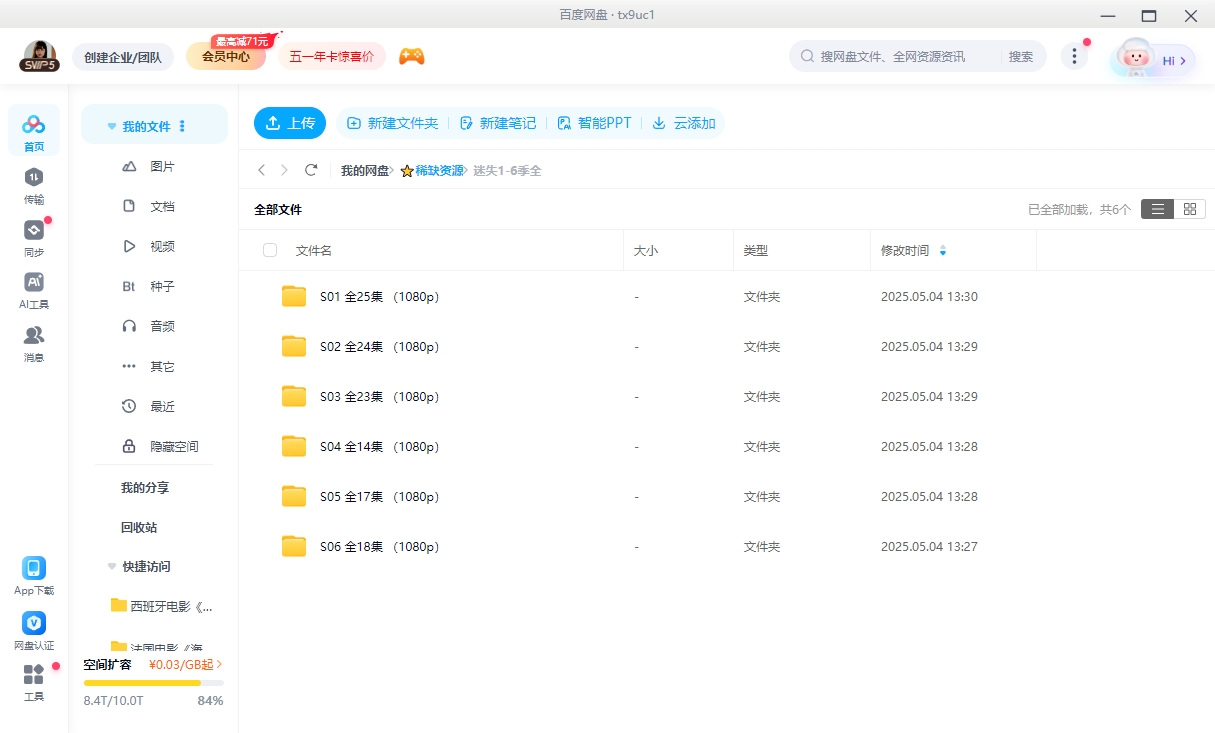Collapse the 我的文件 tree section
The width and height of the screenshot is (1215, 733).
[x=113, y=127]
